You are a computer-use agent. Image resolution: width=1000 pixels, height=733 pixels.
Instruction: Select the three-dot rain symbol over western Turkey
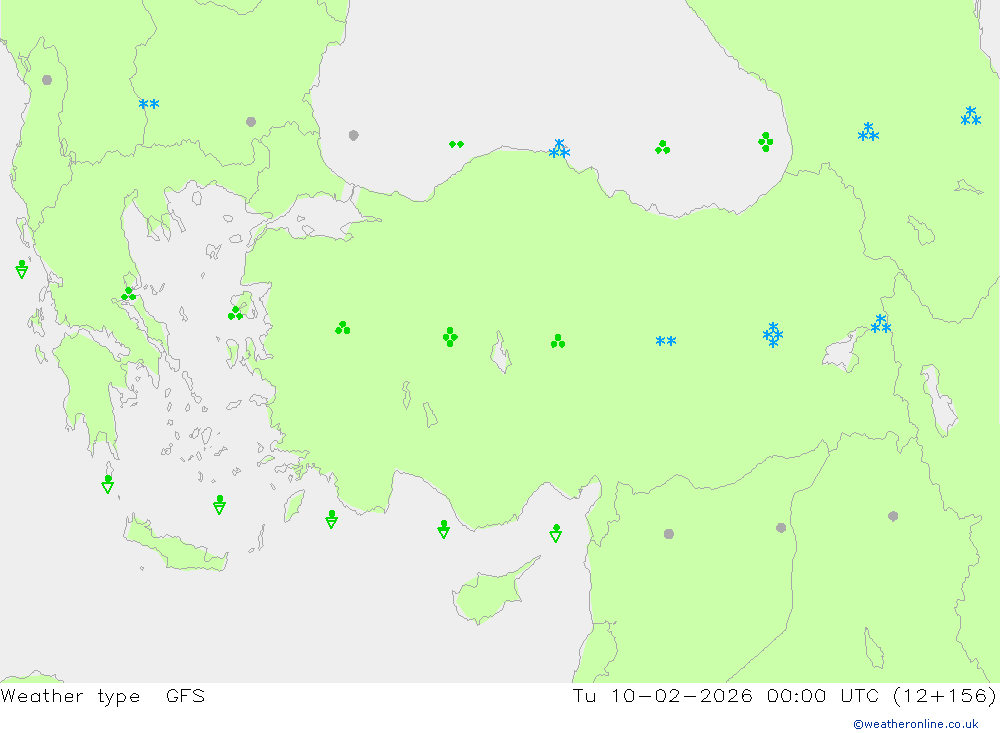[342, 328]
